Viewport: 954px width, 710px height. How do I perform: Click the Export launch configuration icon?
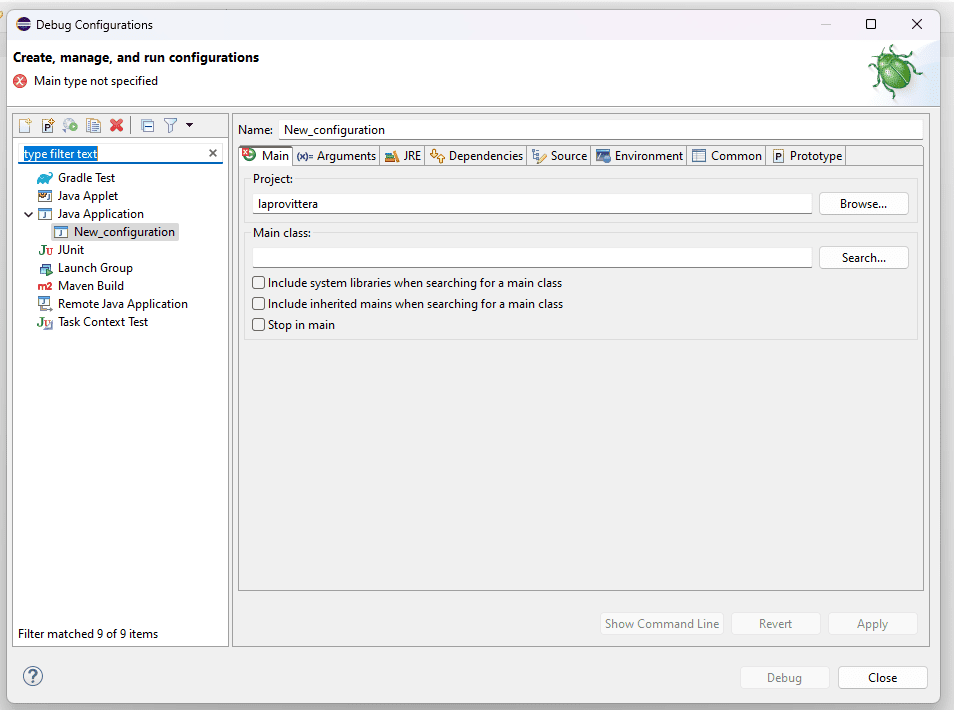click(x=70, y=125)
